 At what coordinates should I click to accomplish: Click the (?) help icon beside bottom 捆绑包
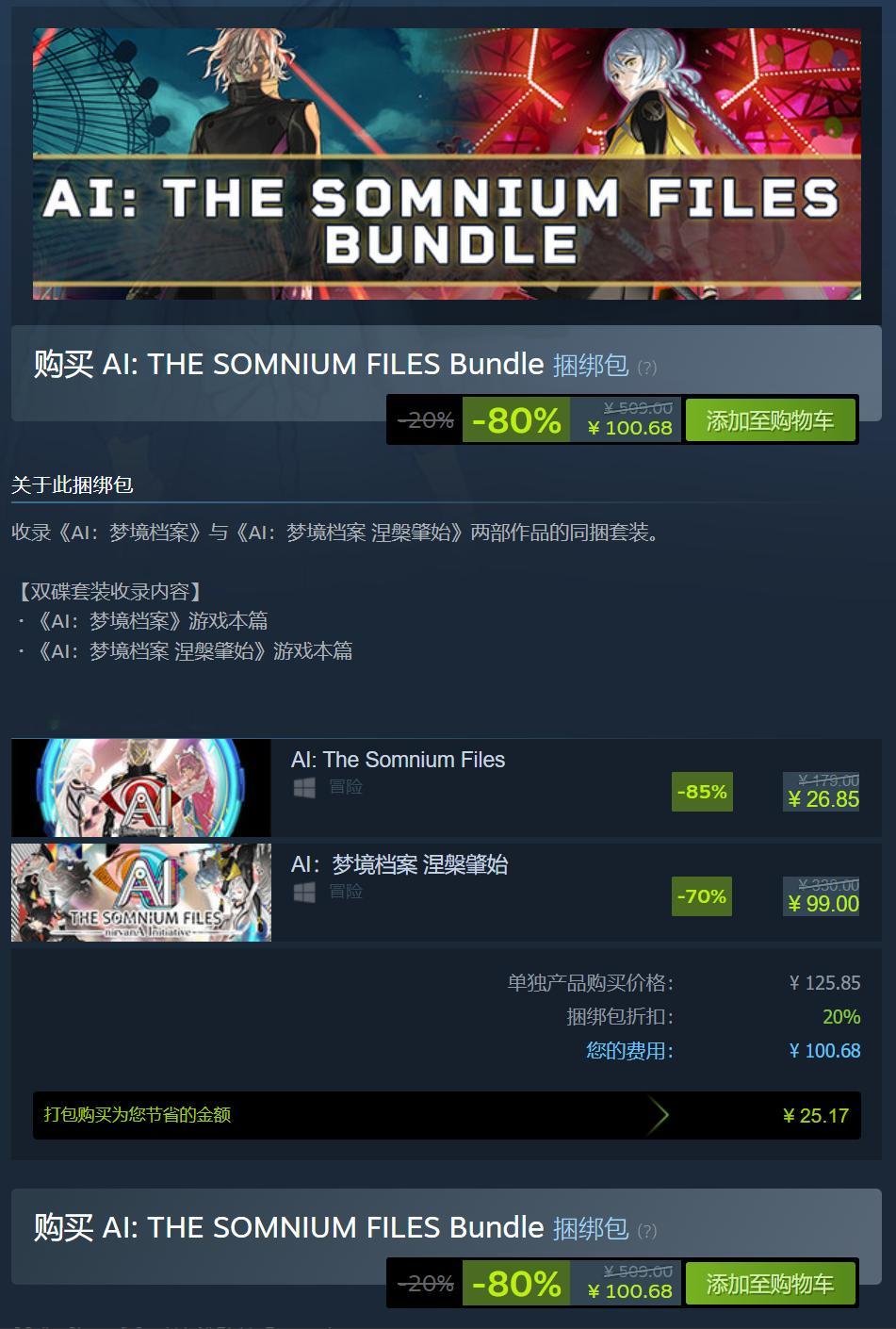point(647,1231)
